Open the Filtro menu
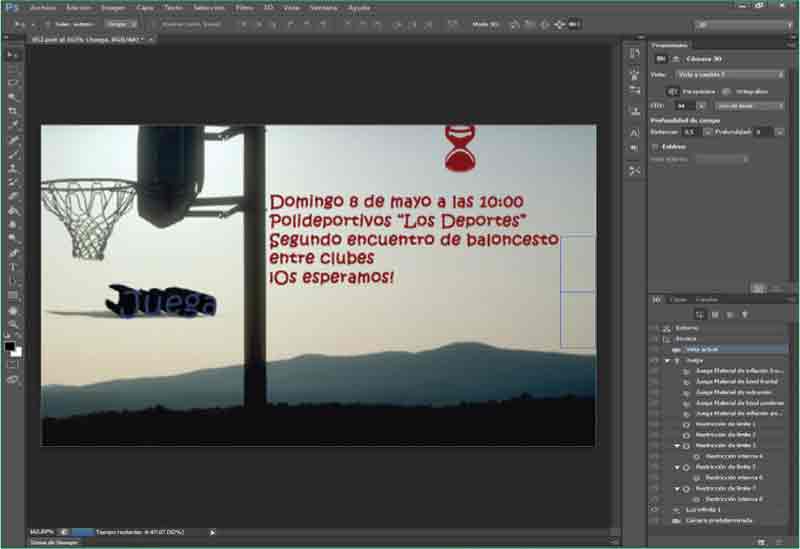 click(x=244, y=6)
